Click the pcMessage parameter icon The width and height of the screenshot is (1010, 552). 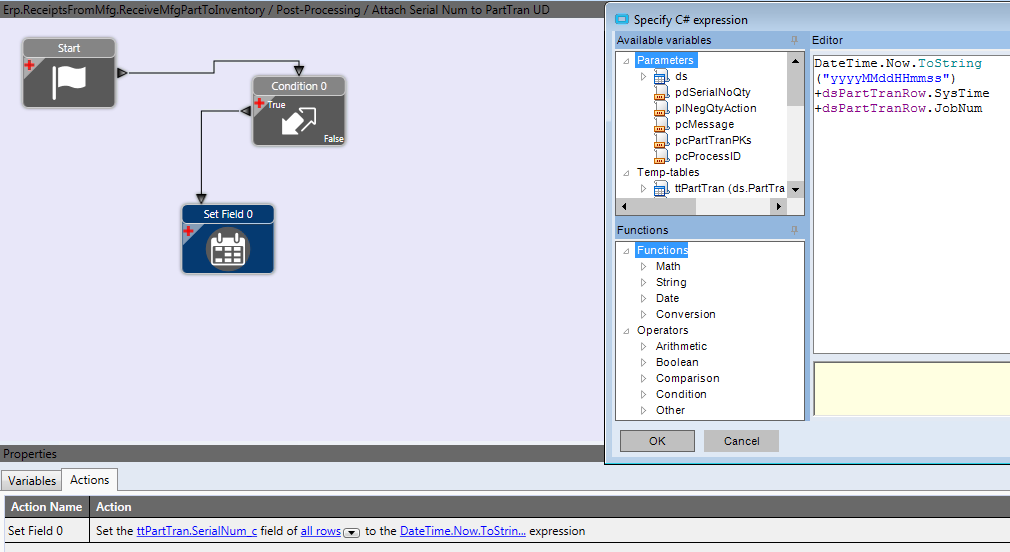(661, 125)
